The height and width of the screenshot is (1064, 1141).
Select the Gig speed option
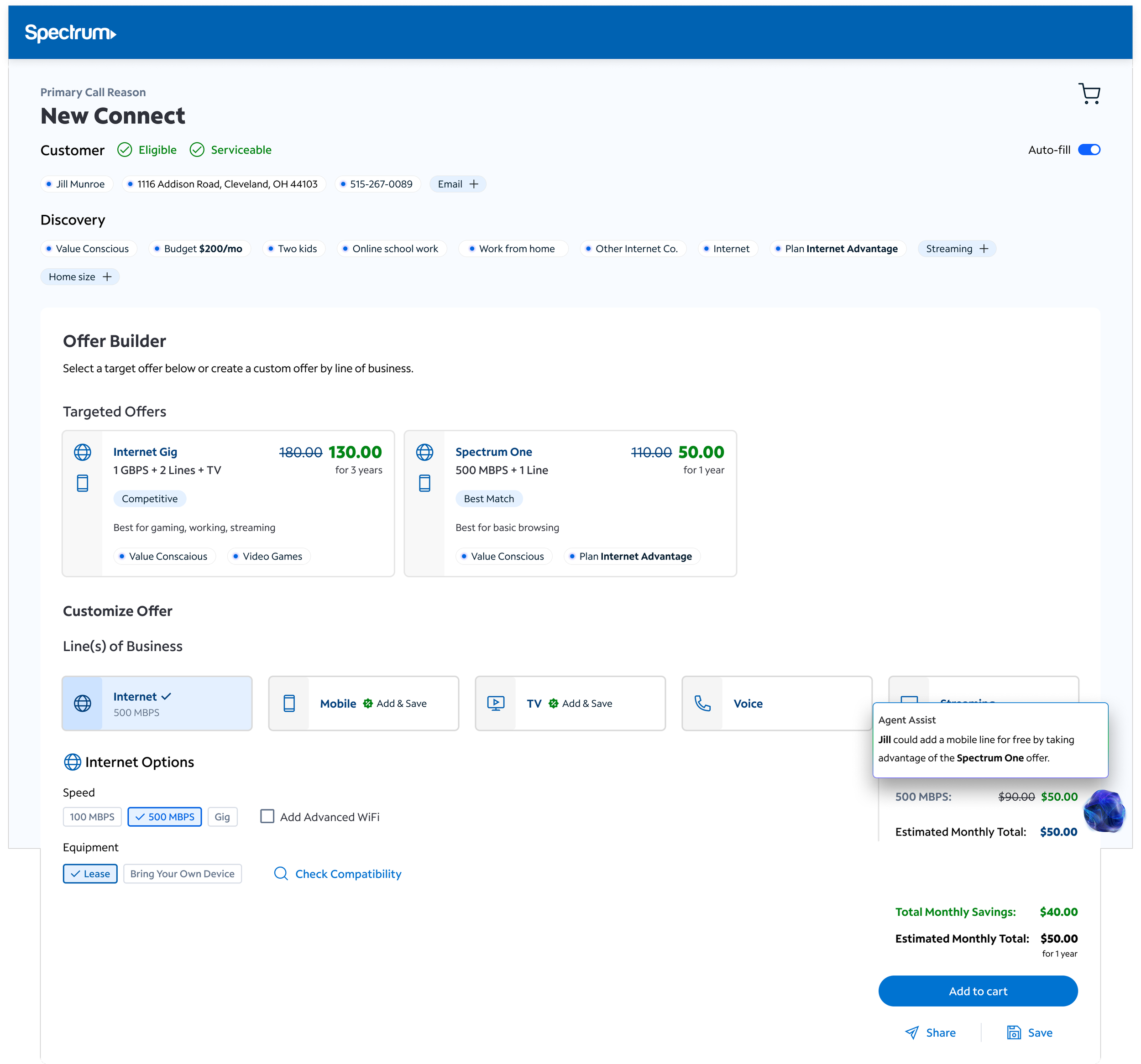[x=222, y=817]
